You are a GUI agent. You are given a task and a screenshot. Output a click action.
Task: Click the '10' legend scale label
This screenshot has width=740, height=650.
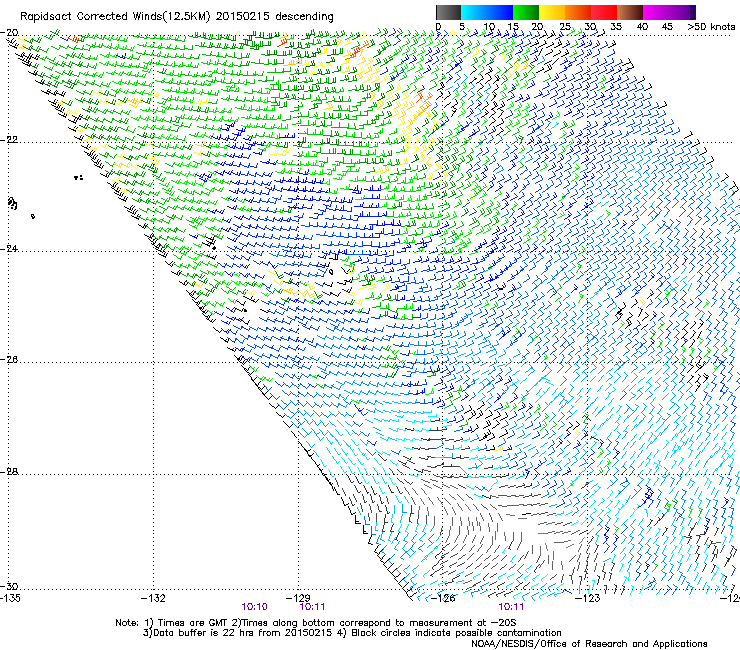pyautogui.click(x=489, y=26)
